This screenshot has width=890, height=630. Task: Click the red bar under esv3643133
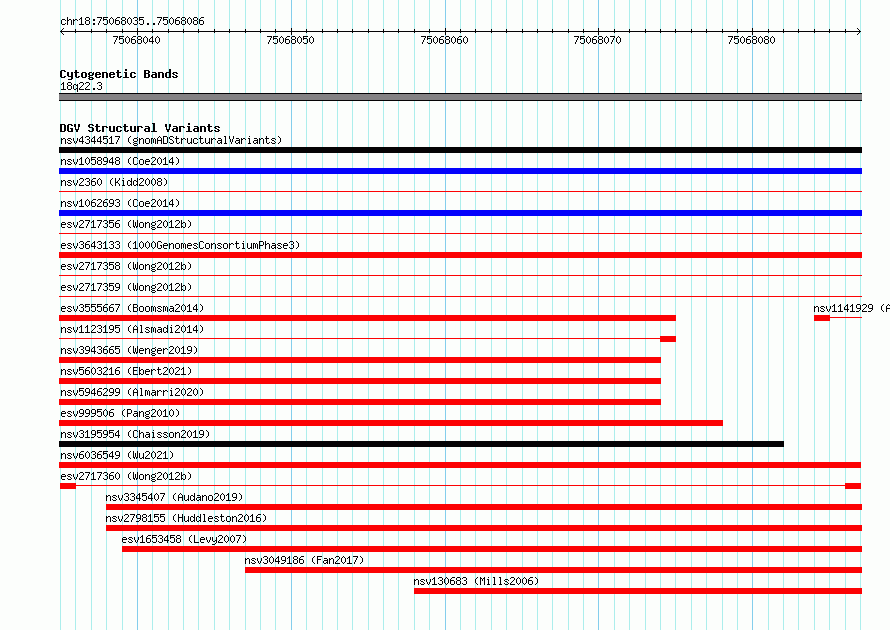460,255
